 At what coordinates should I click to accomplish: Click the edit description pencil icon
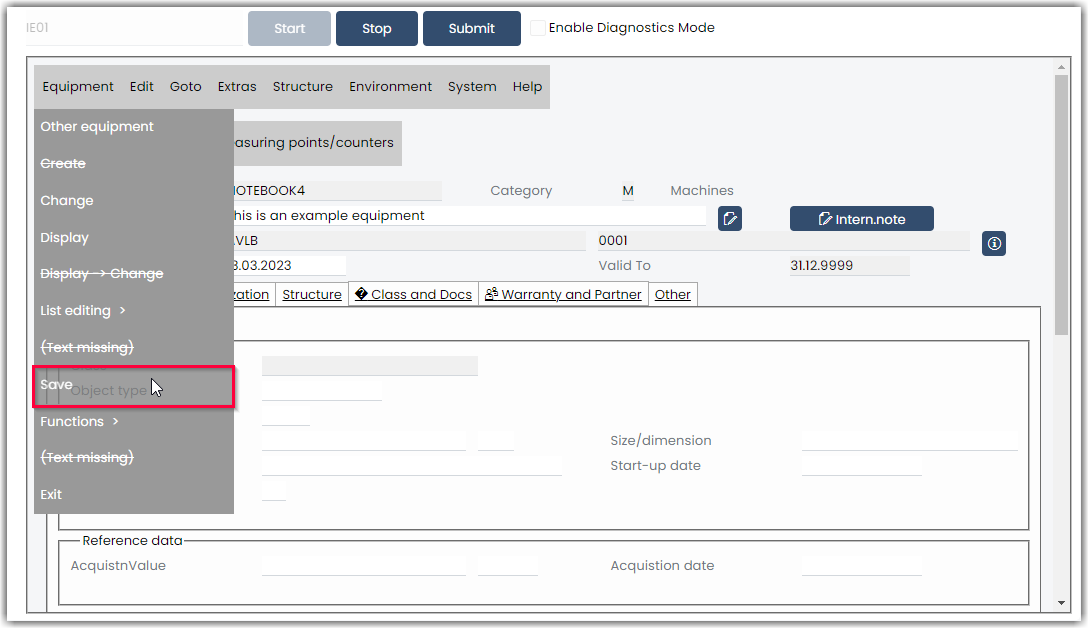[729, 219]
